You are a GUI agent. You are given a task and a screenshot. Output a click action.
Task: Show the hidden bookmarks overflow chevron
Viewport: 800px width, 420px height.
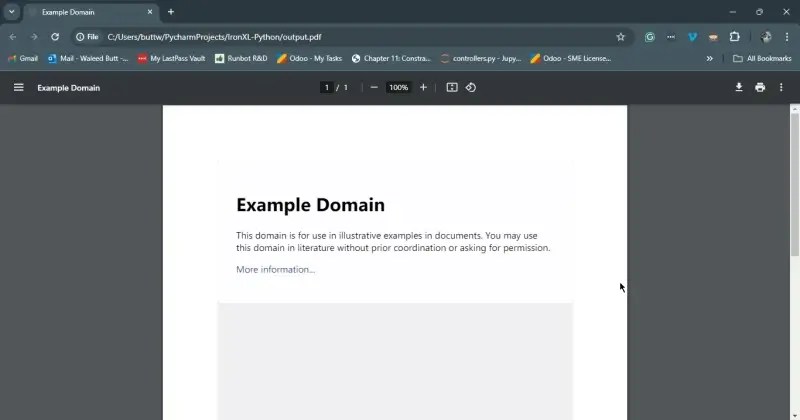tap(709, 59)
